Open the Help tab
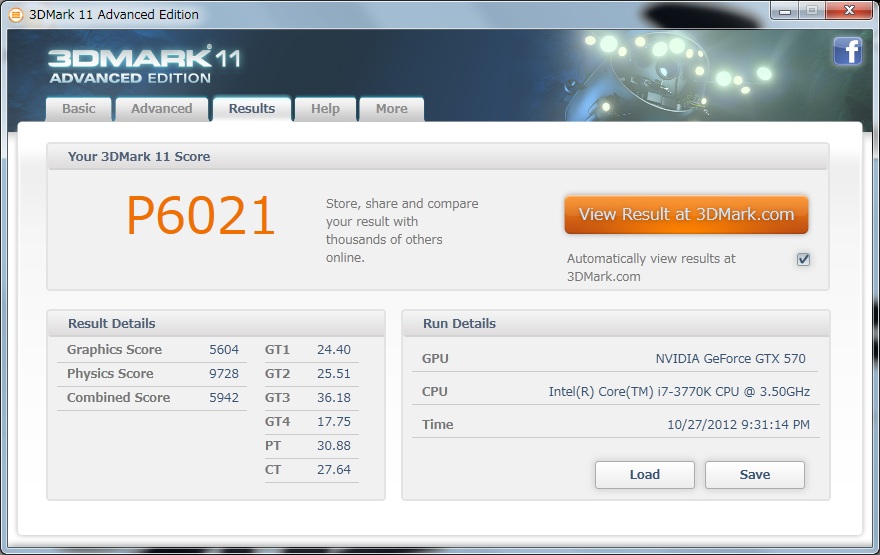This screenshot has width=880, height=555. point(326,109)
